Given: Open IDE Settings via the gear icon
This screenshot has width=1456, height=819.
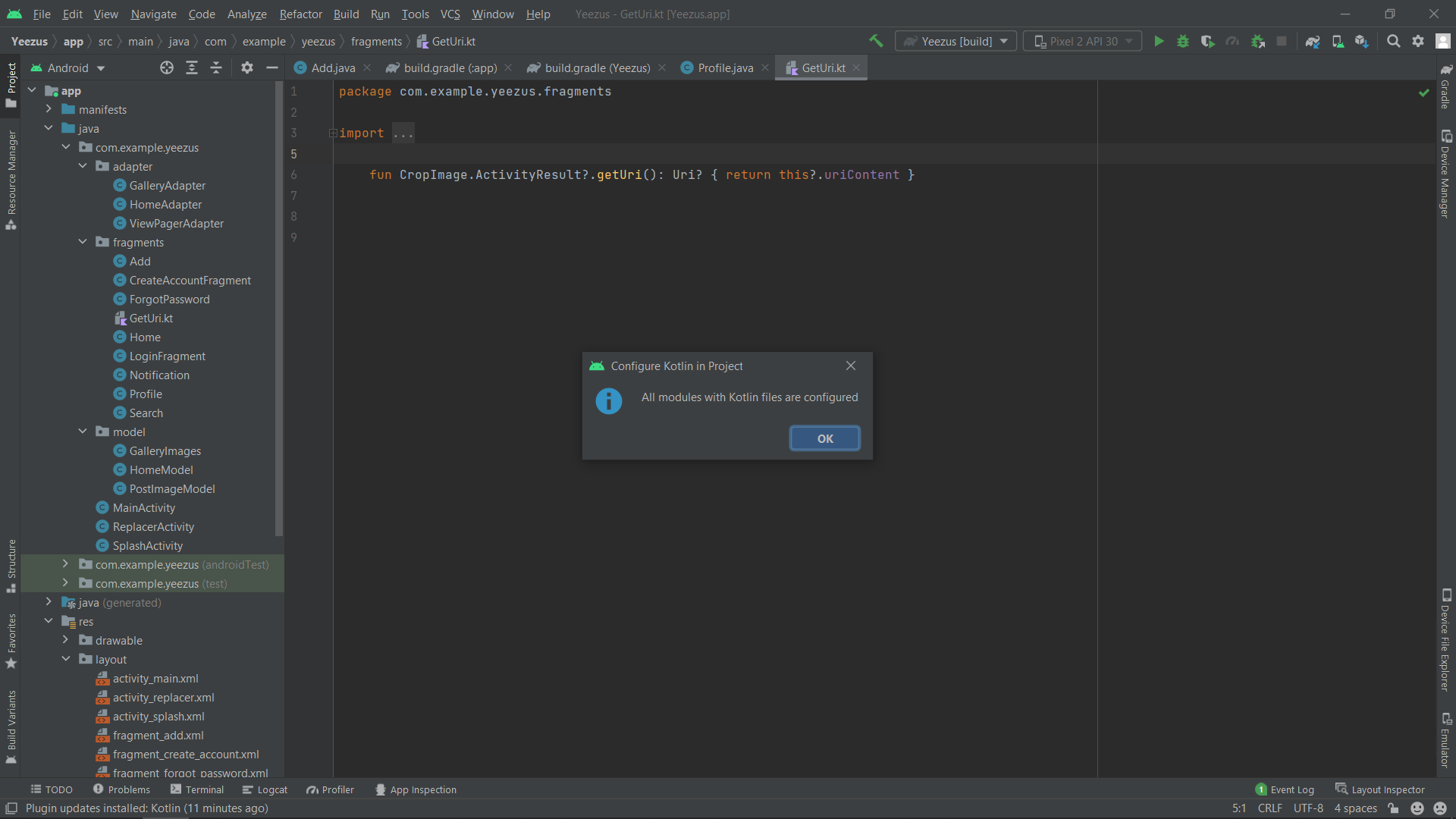Looking at the screenshot, I should (x=1418, y=41).
